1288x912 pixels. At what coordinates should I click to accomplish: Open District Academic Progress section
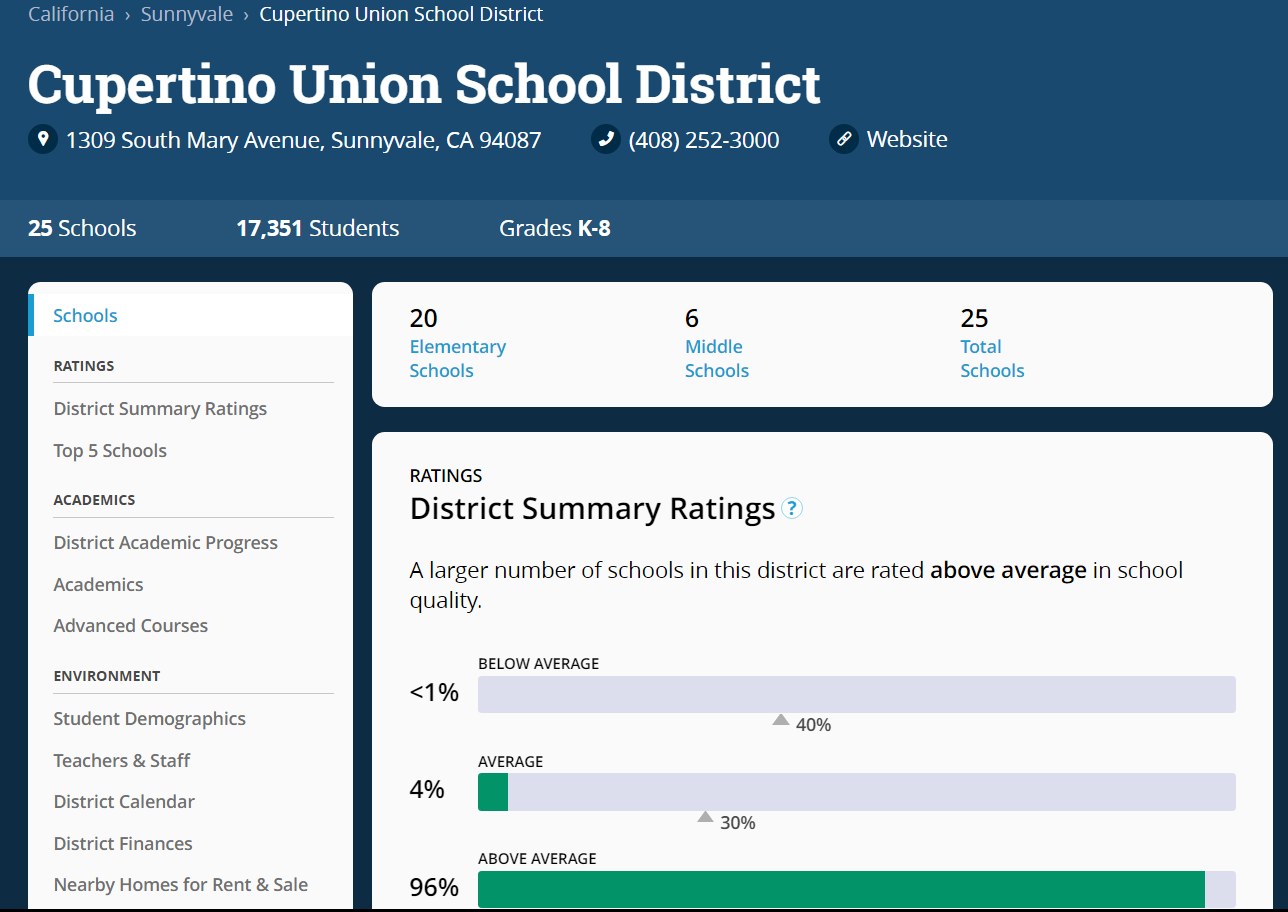166,543
